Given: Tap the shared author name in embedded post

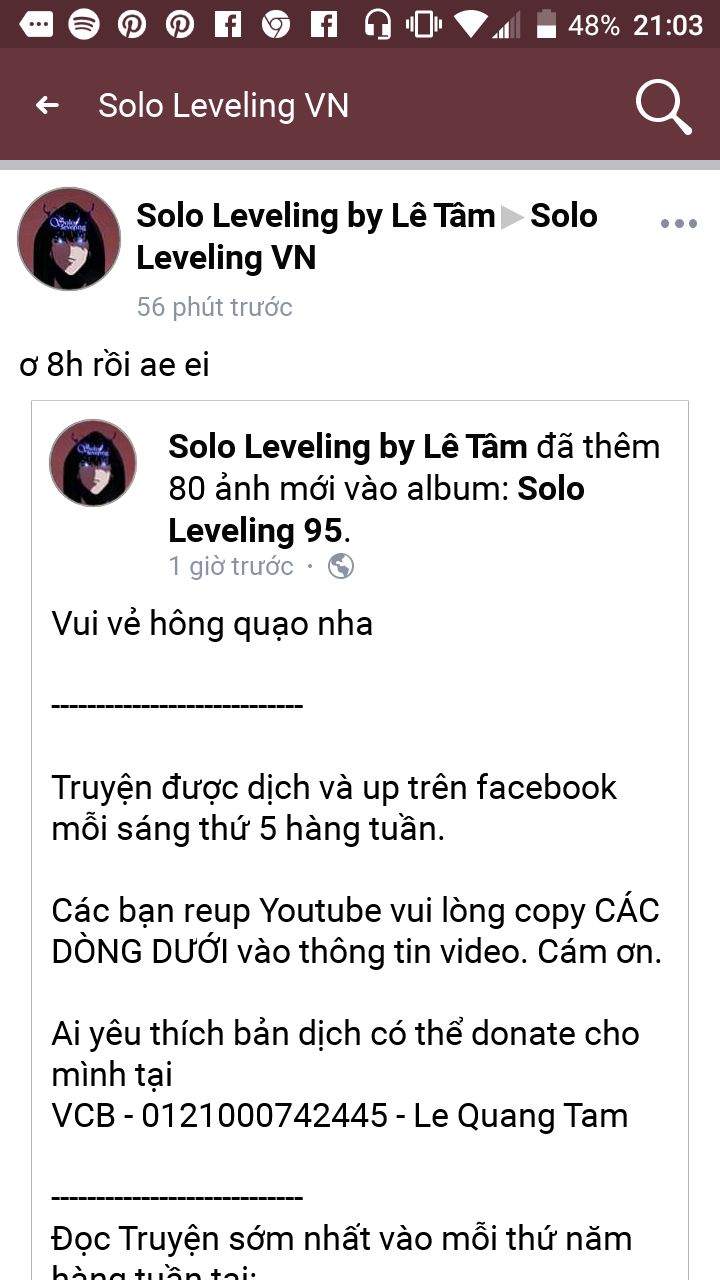Looking at the screenshot, I should point(348,447).
